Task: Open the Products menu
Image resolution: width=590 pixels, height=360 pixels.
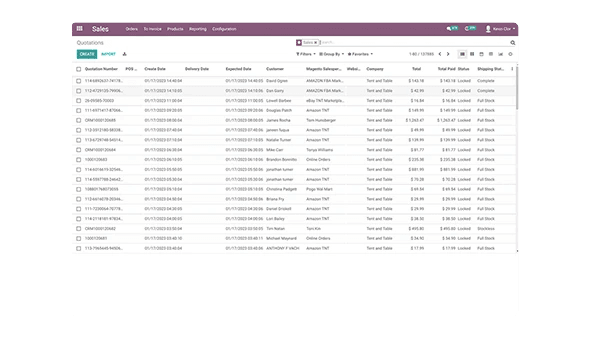Action: click(x=175, y=29)
